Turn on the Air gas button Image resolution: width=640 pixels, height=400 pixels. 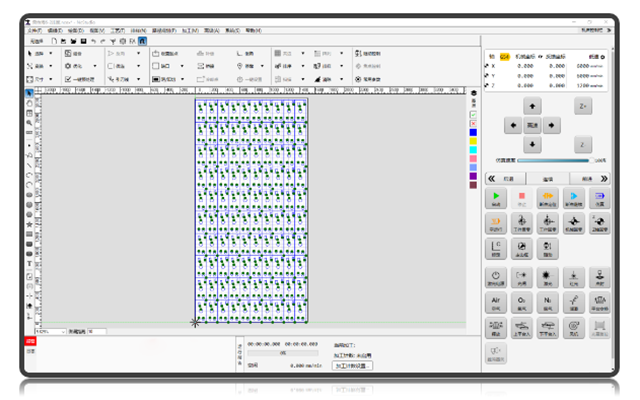497,300
